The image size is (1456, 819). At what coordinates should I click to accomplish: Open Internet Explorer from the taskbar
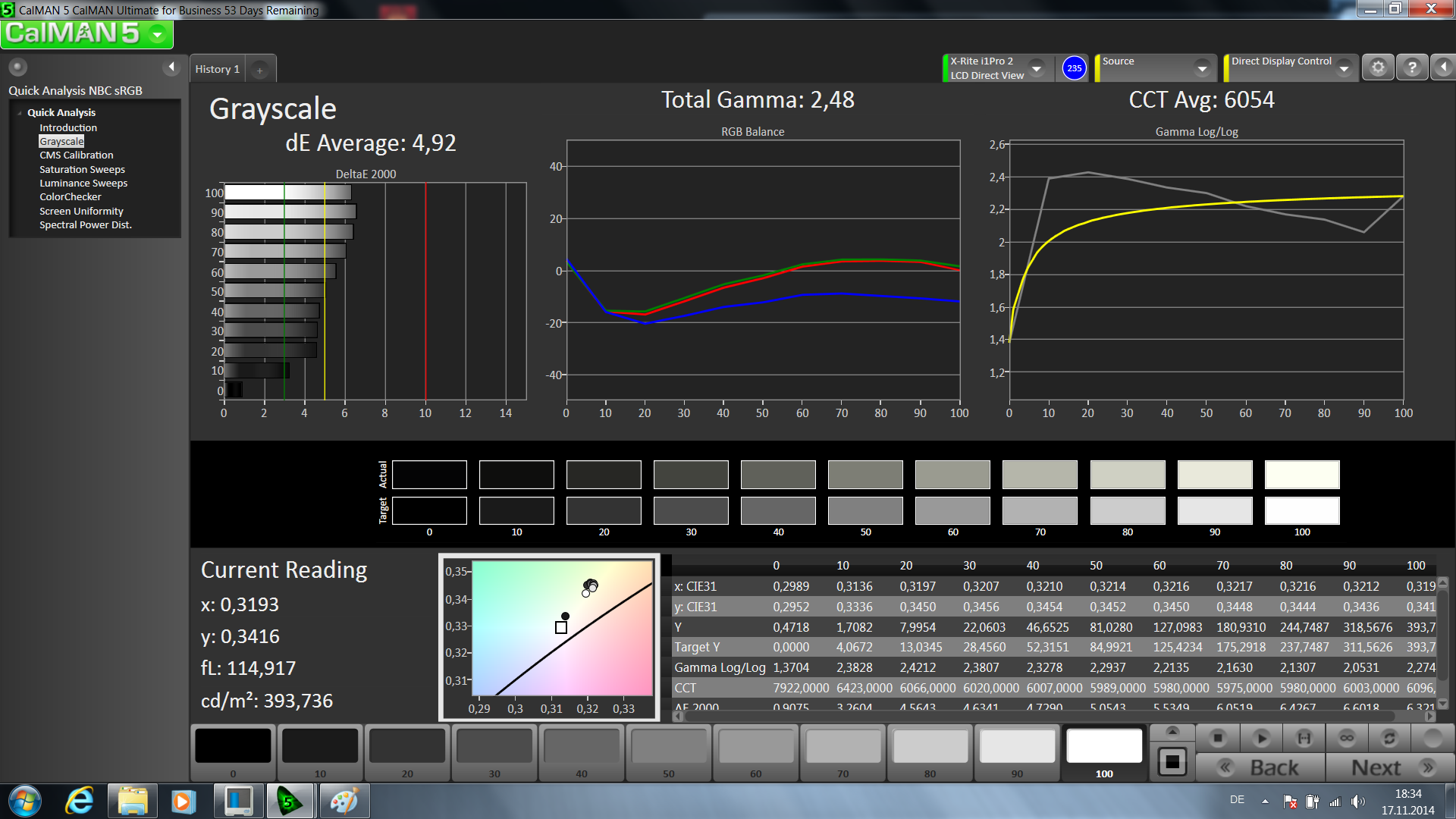click(x=79, y=801)
